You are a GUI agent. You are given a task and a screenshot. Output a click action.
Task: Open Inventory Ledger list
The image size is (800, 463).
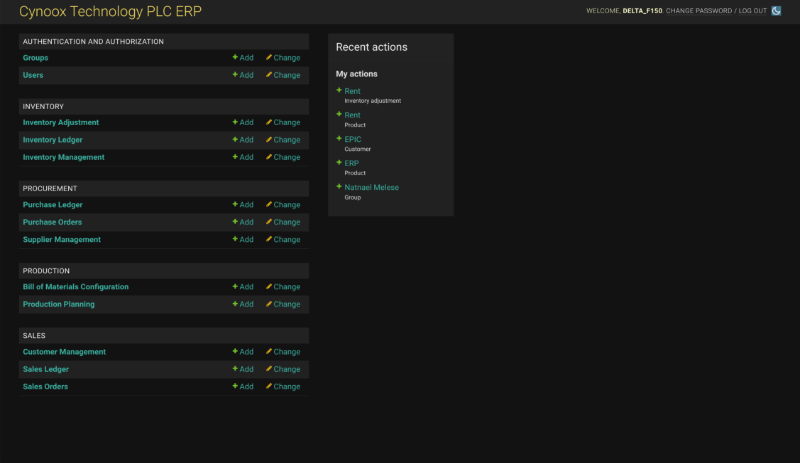[x=53, y=140]
